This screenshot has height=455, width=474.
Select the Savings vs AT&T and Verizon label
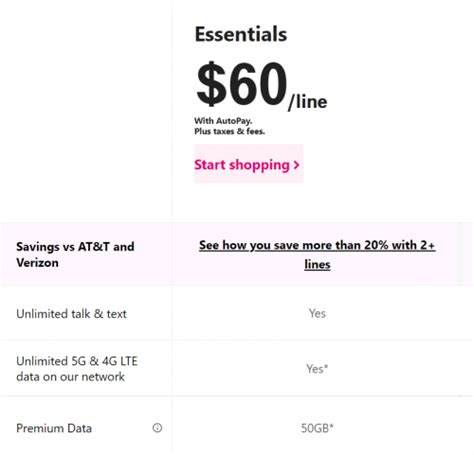click(x=75, y=255)
